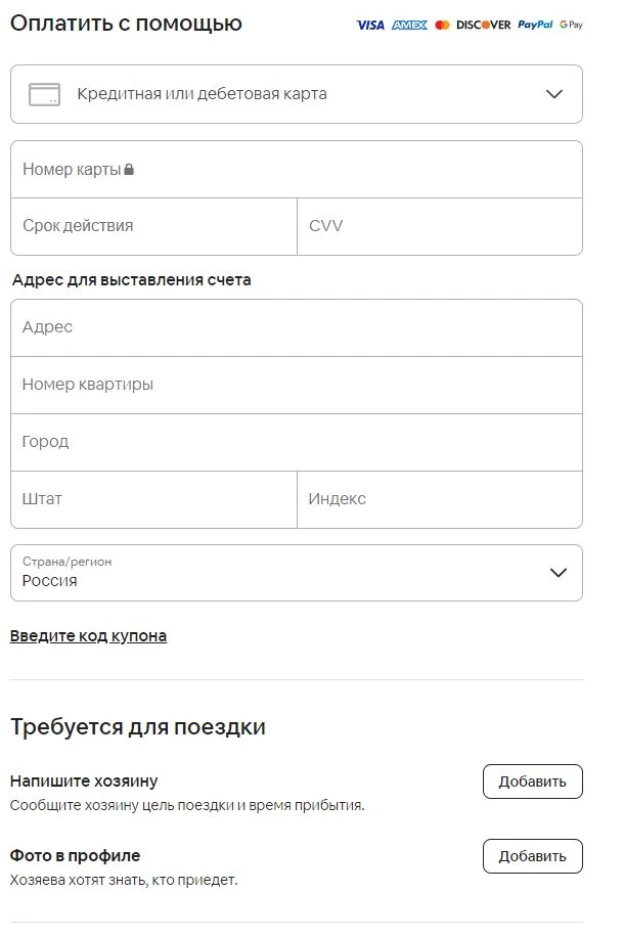Click the Город input field
Image resolution: width=624 pixels, height=937 pixels.
[x=296, y=443]
